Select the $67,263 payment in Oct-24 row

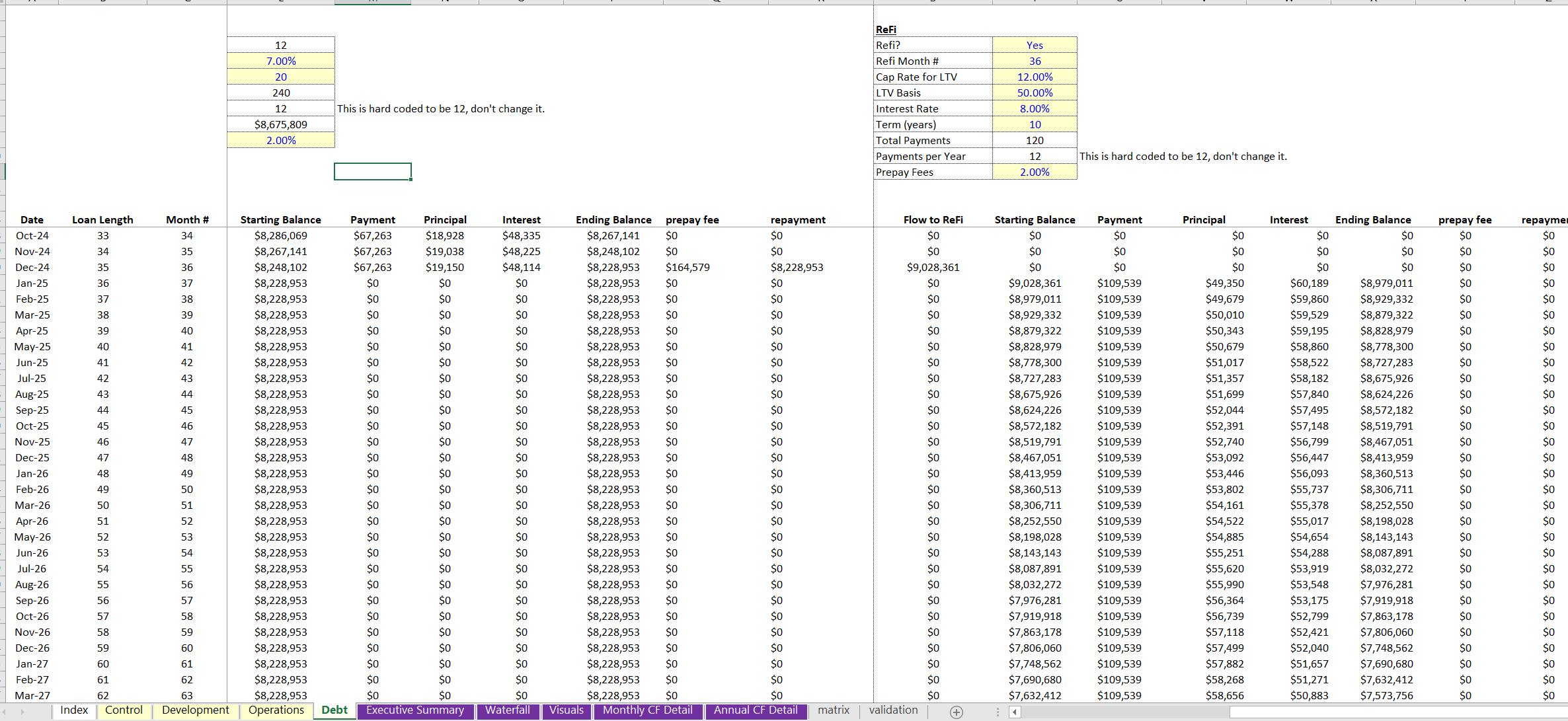tap(372, 235)
